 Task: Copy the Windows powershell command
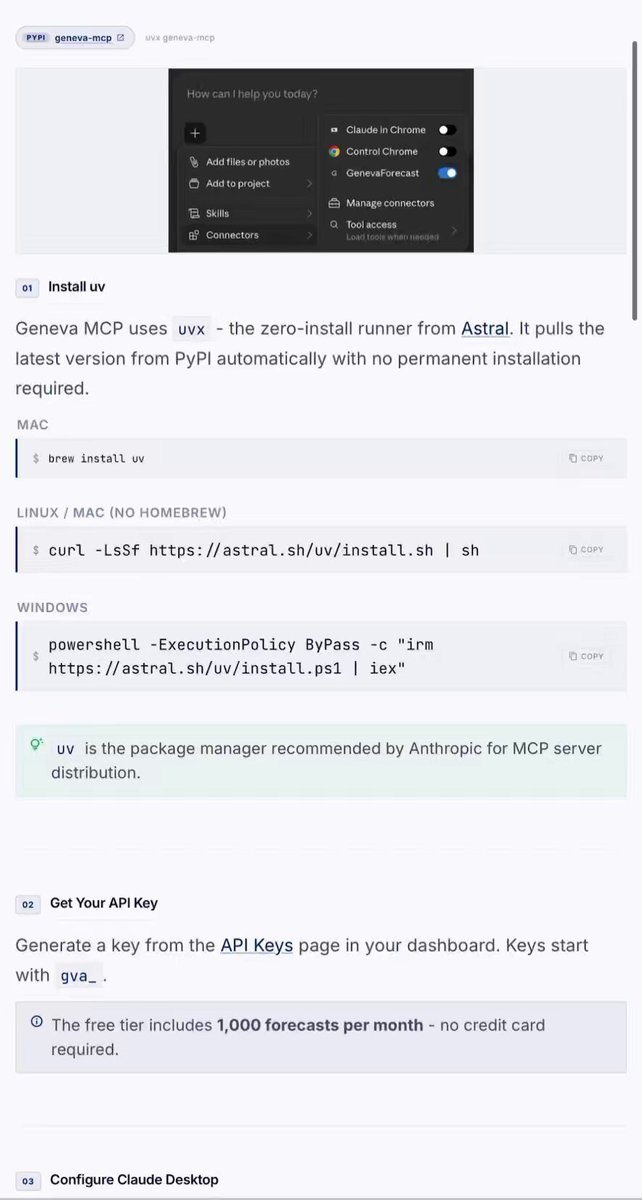[586, 656]
